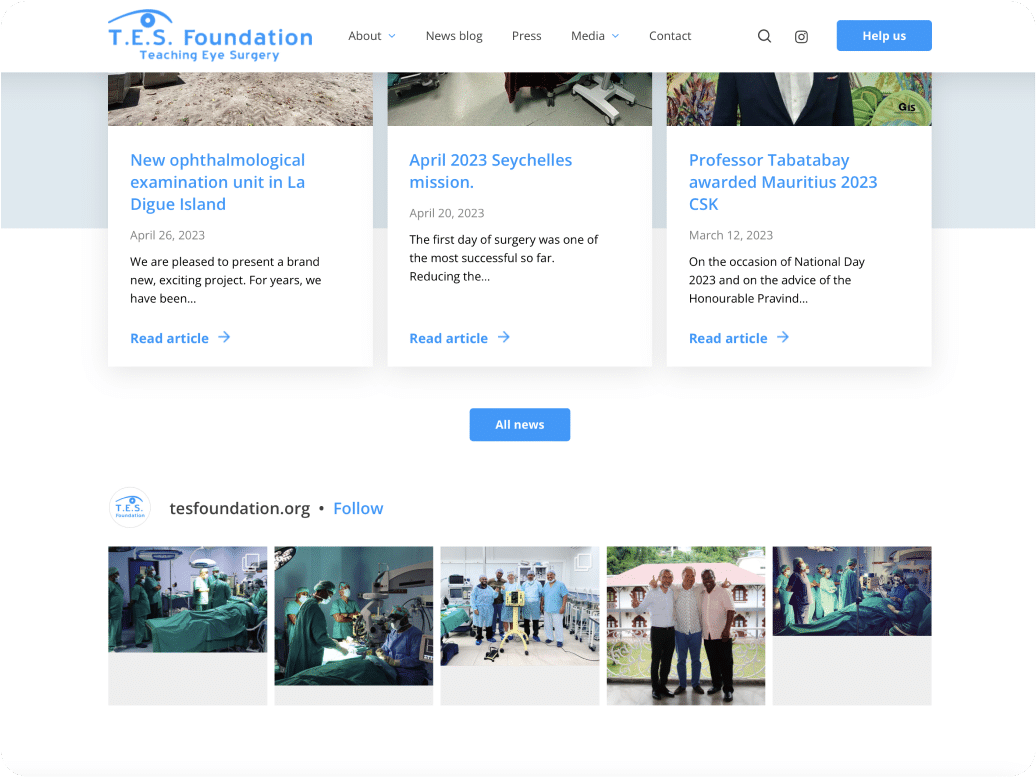The height and width of the screenshot is (777, 1036).
Task: Read article about Professor Tabatabay award
Action: coord(728,338)
